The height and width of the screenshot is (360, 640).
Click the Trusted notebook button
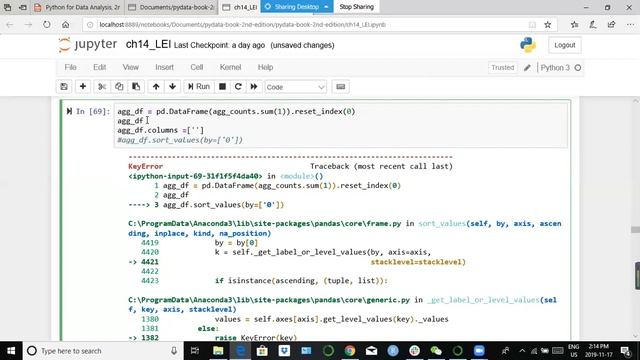pos(502,68)
